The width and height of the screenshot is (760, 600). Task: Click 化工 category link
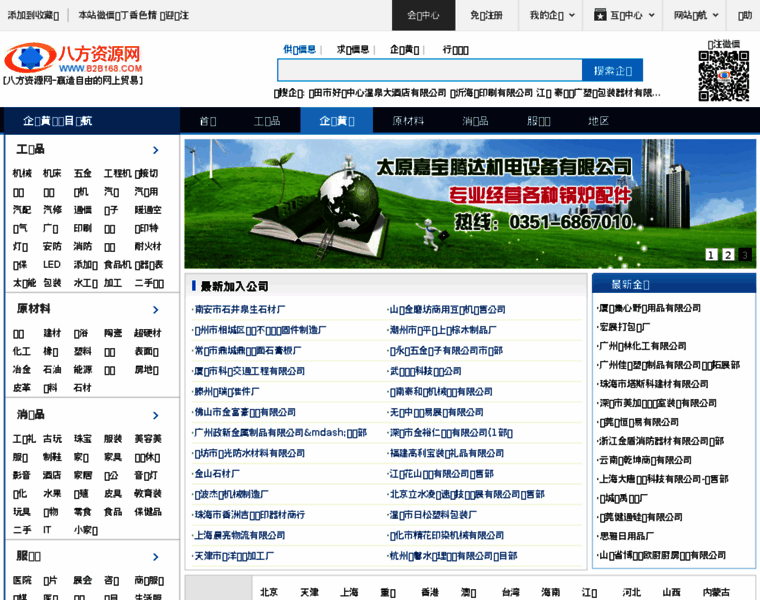coord(22,351)
